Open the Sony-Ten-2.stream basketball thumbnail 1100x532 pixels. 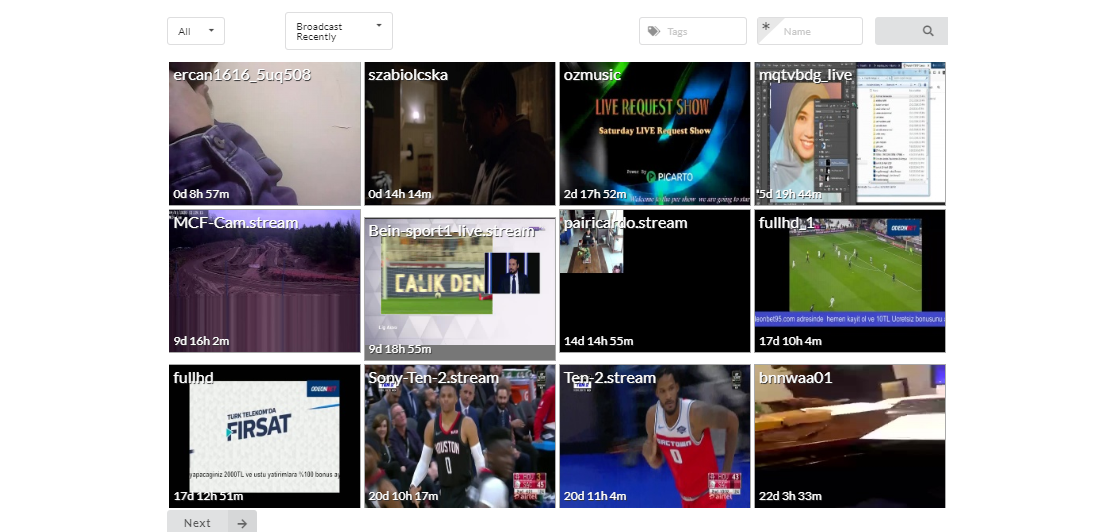(460, 436)
